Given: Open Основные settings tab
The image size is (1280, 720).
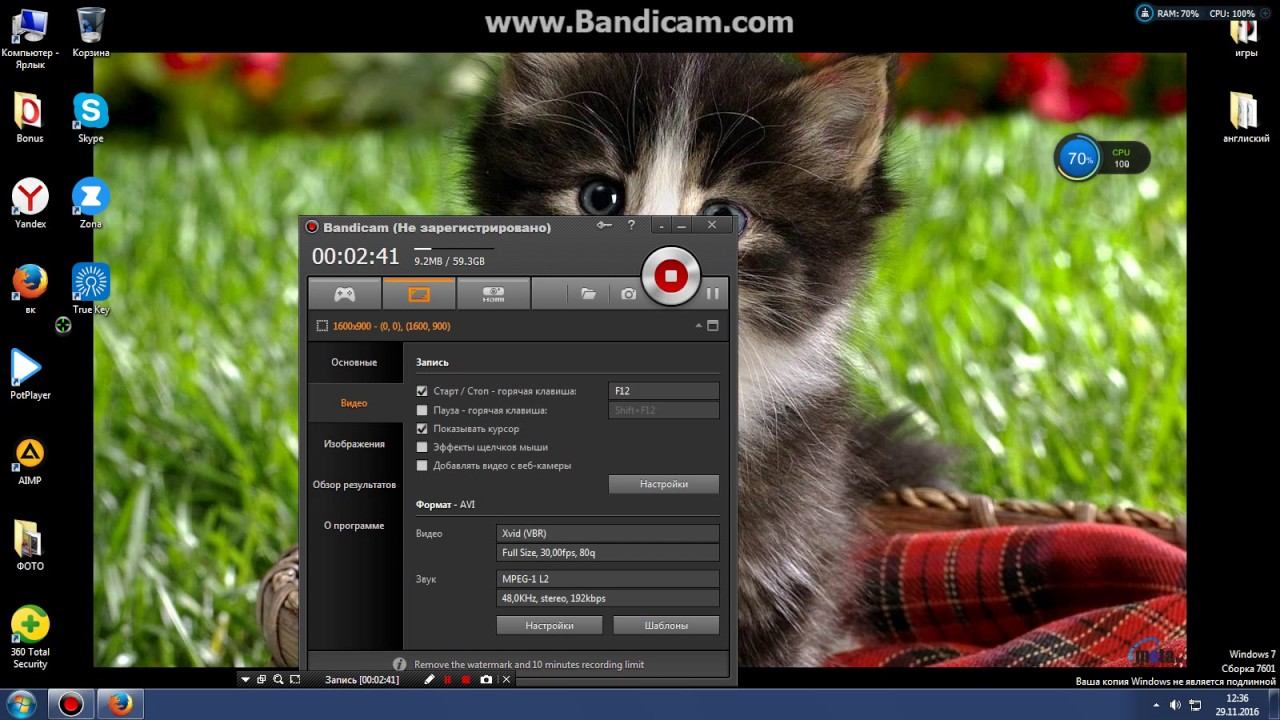Looking at the screenshot, I should [354, 362].
